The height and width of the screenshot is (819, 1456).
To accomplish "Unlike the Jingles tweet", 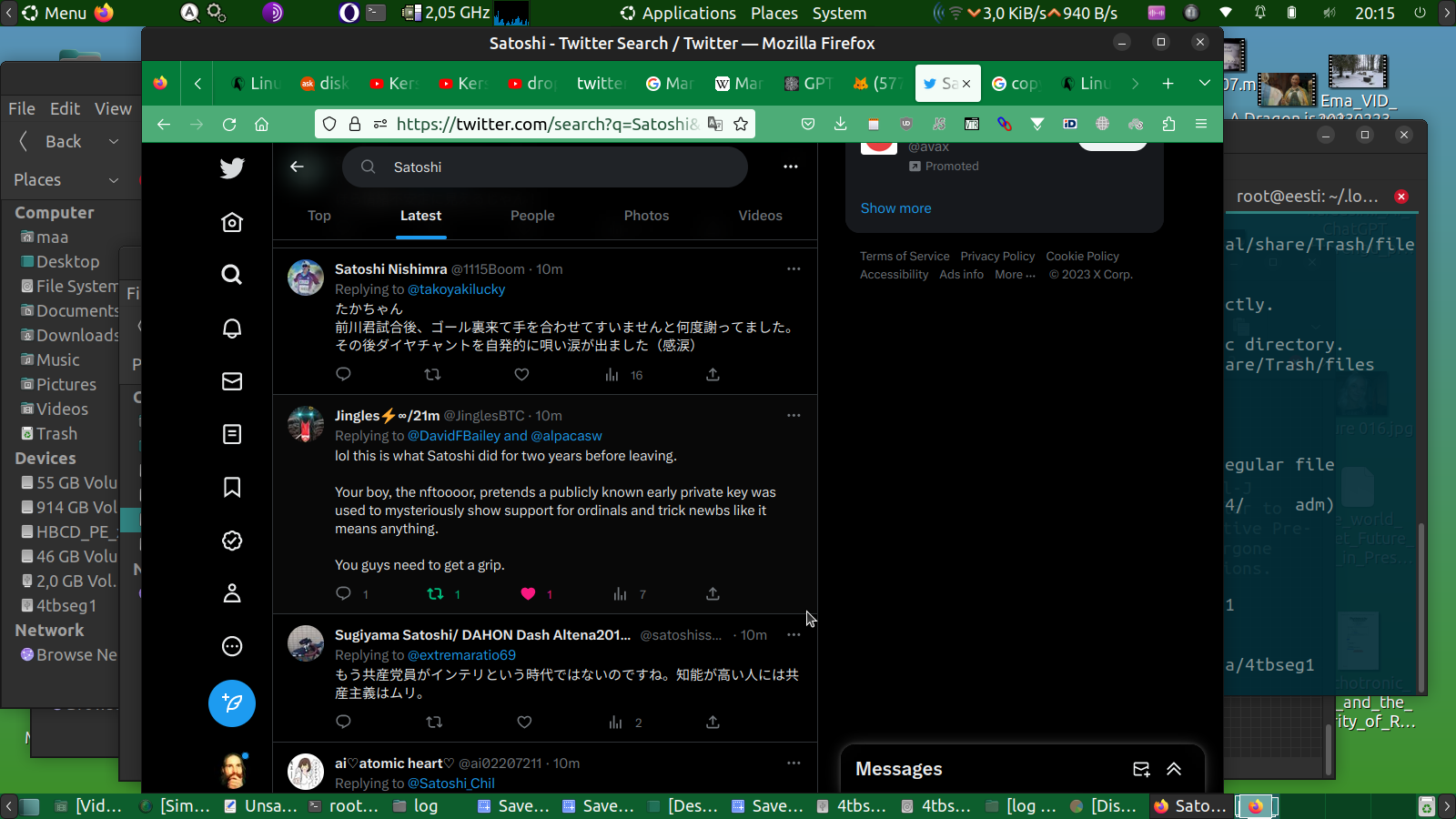I will 528,593.
